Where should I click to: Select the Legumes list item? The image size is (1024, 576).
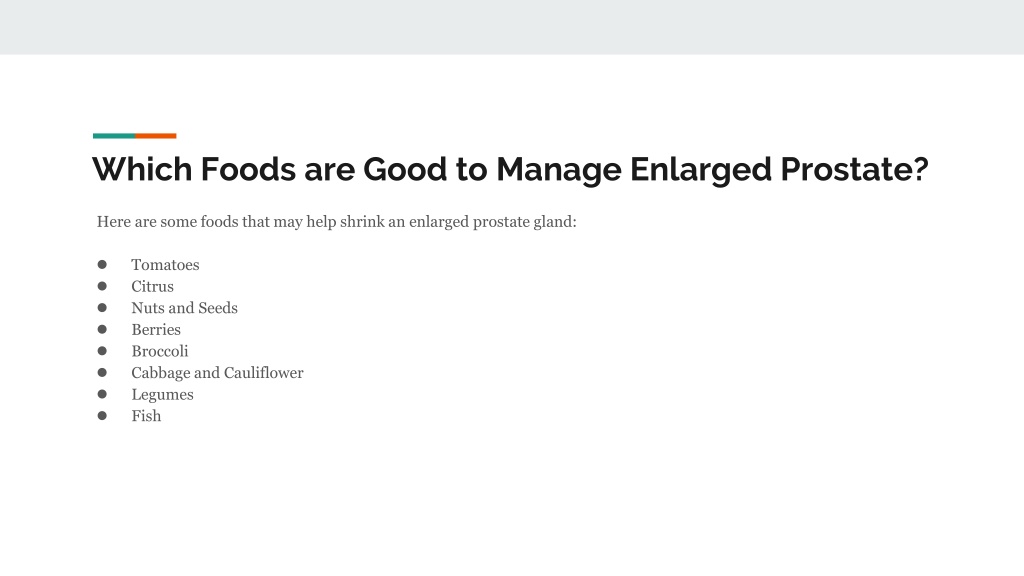tap(162, 394)
